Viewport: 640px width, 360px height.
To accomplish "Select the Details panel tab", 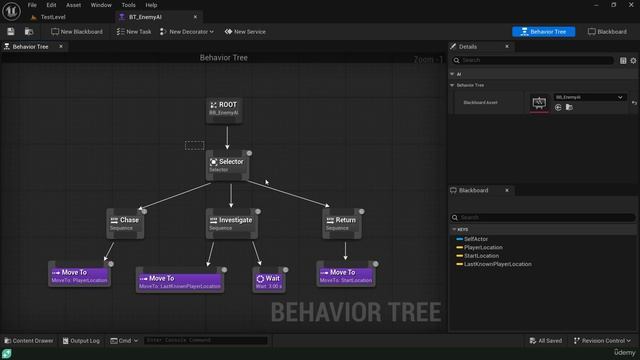I will click(468, 47).
